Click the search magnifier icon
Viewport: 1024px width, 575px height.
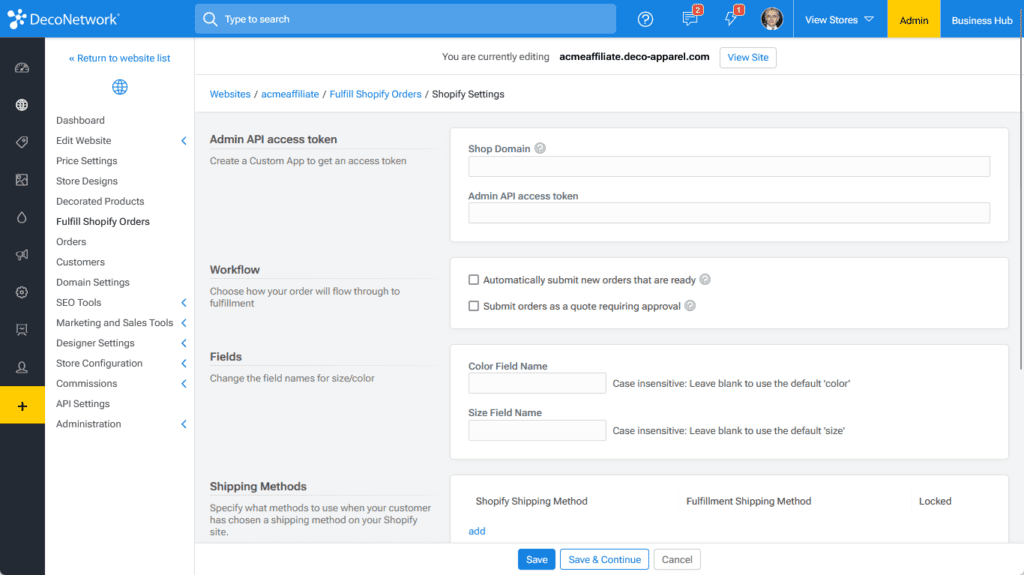210,19
